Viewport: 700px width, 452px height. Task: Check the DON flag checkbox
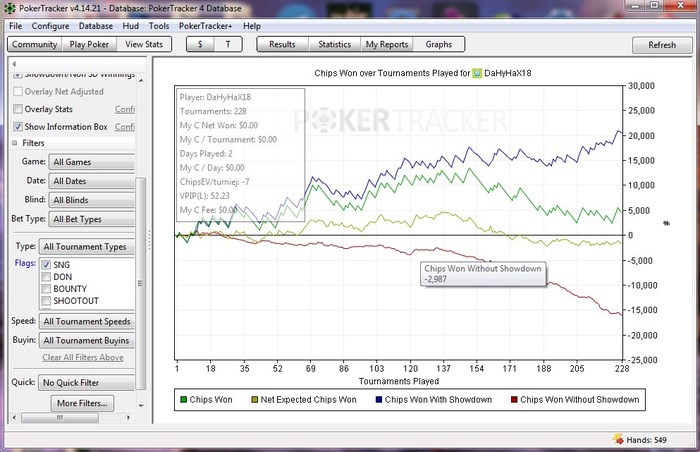point(46,277)
